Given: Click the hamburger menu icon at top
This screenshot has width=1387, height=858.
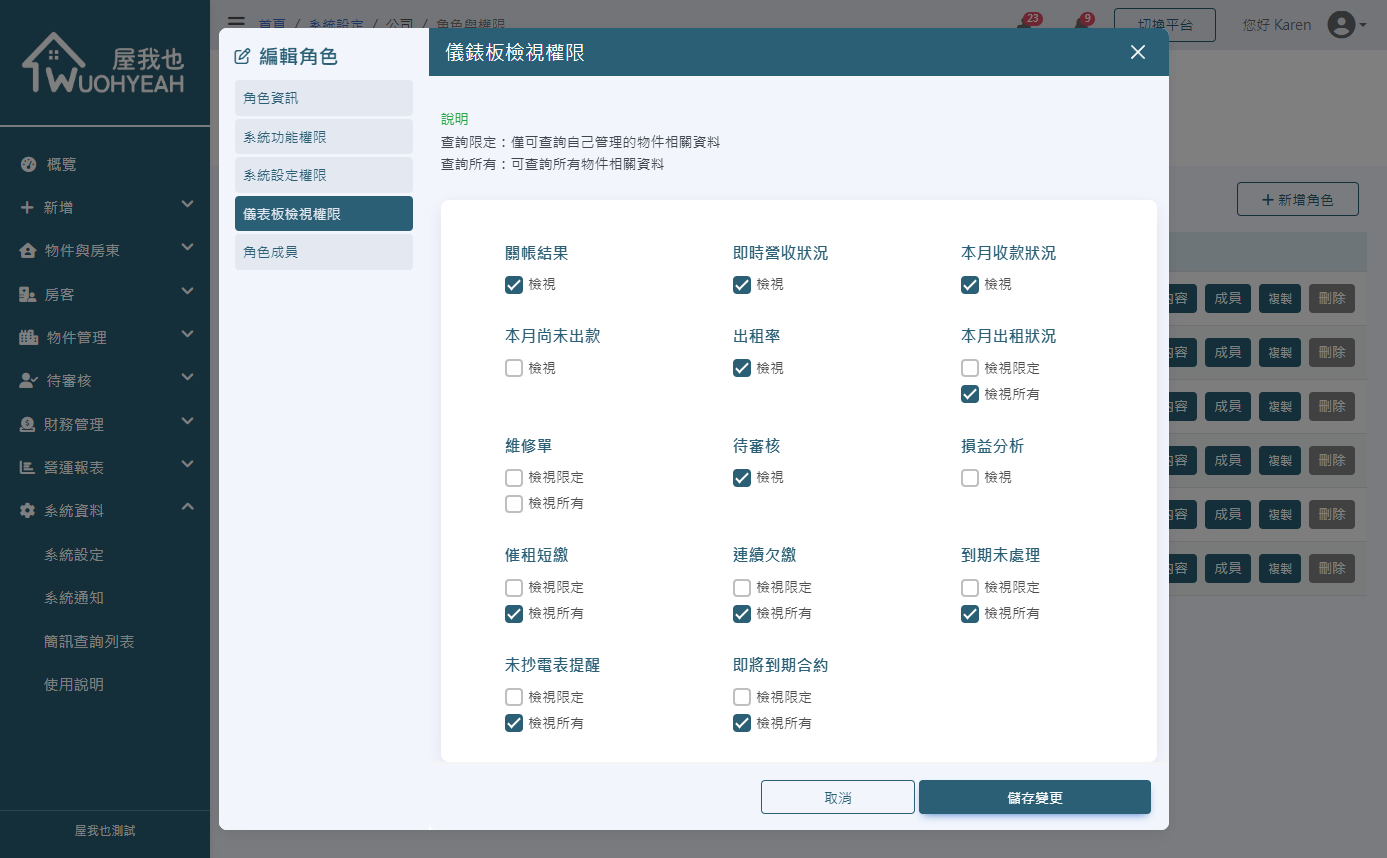Looking at the screenshot, I should pos(236,23).
